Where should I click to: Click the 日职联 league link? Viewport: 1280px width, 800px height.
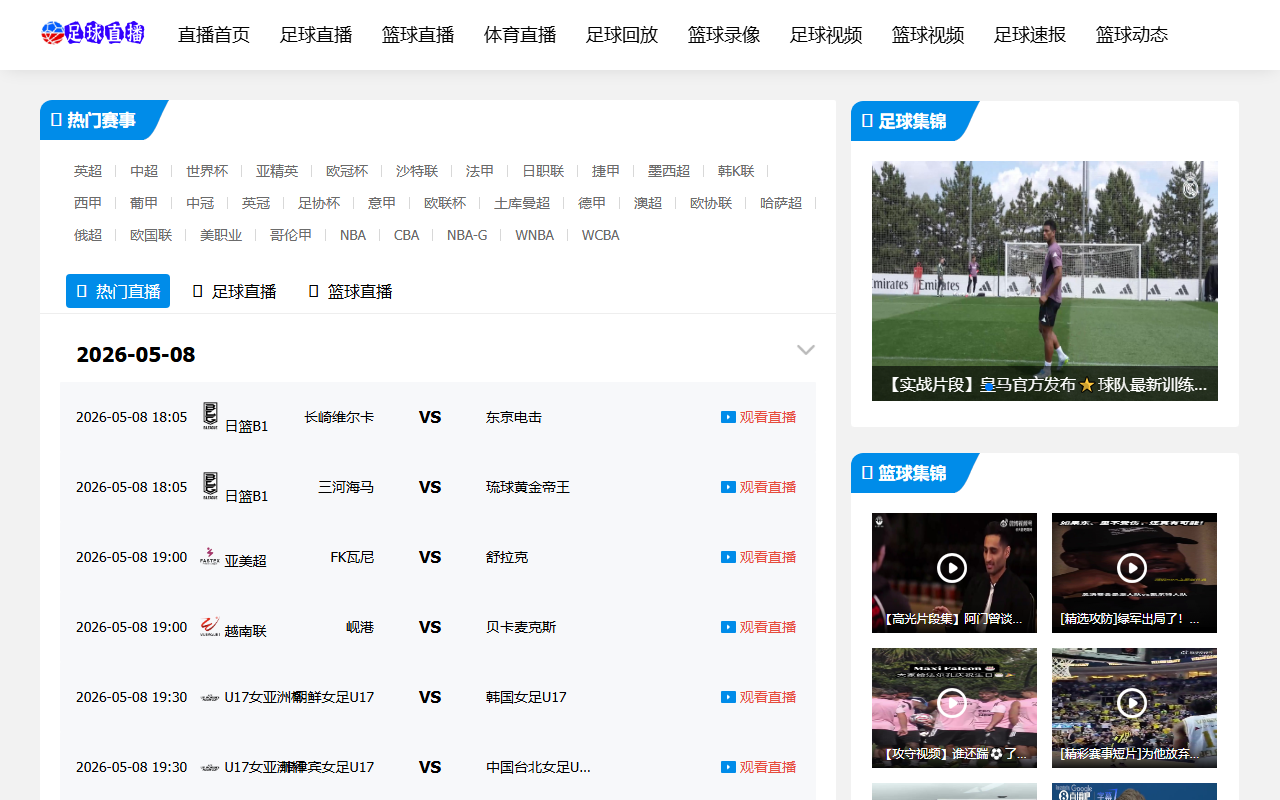pos(543,171)
